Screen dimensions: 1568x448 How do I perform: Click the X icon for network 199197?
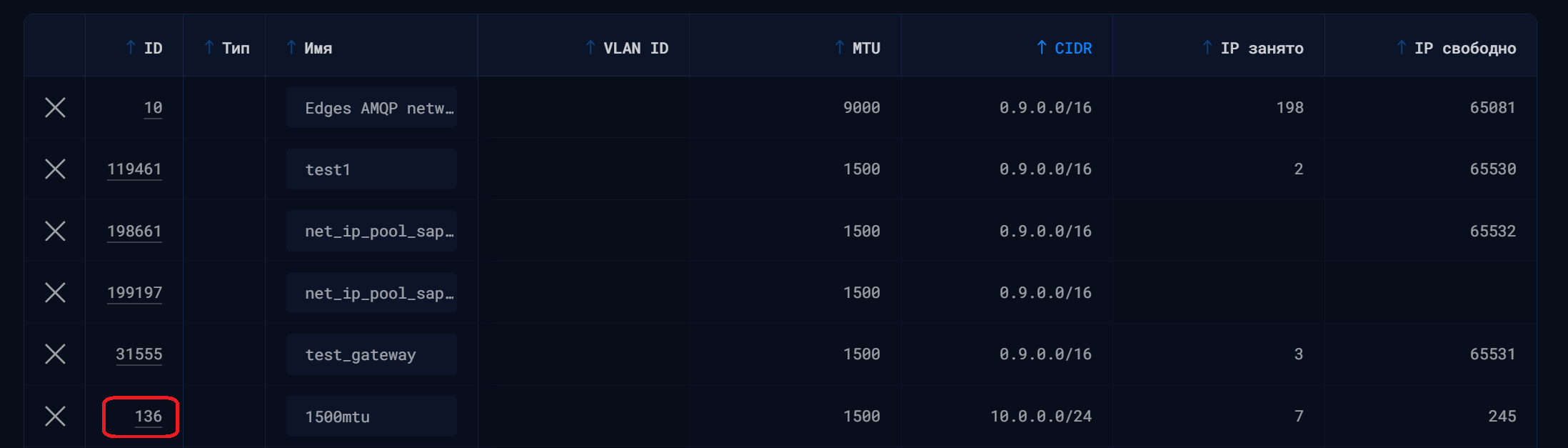(55, 292)
